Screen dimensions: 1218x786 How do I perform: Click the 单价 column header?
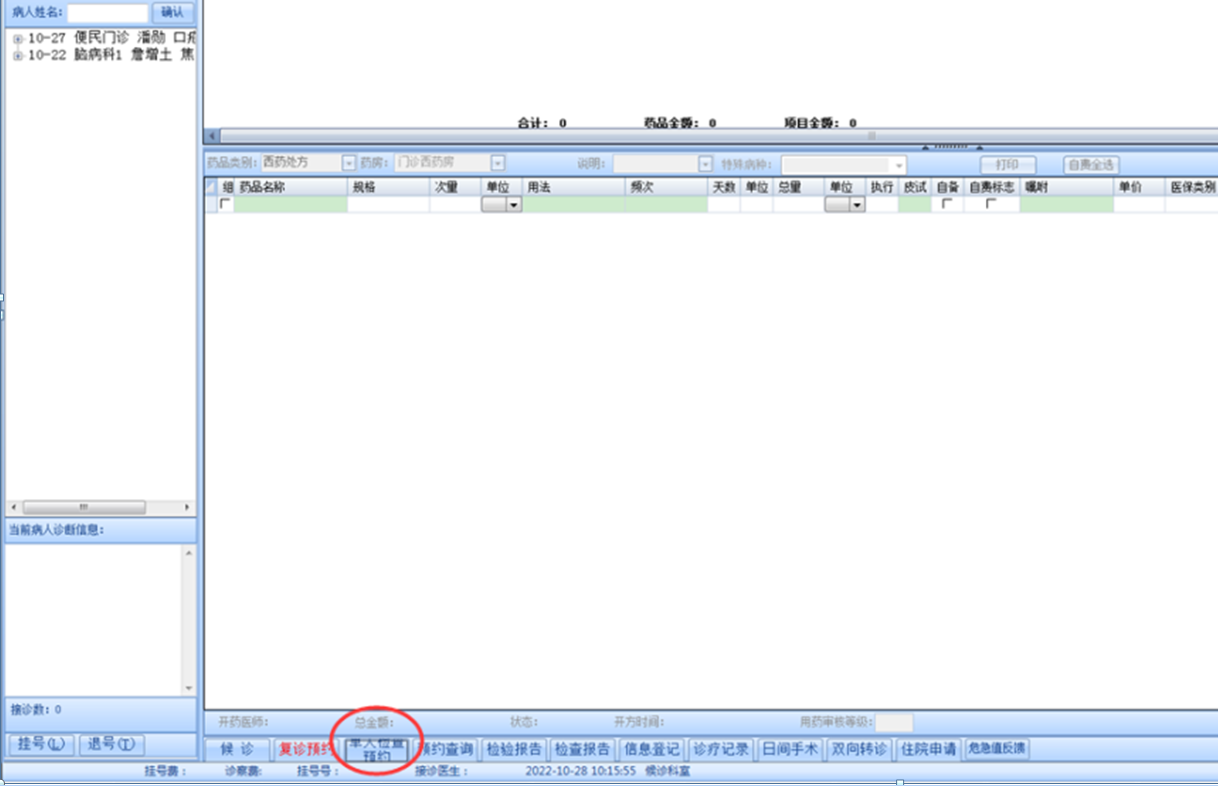click(1139, 187)
